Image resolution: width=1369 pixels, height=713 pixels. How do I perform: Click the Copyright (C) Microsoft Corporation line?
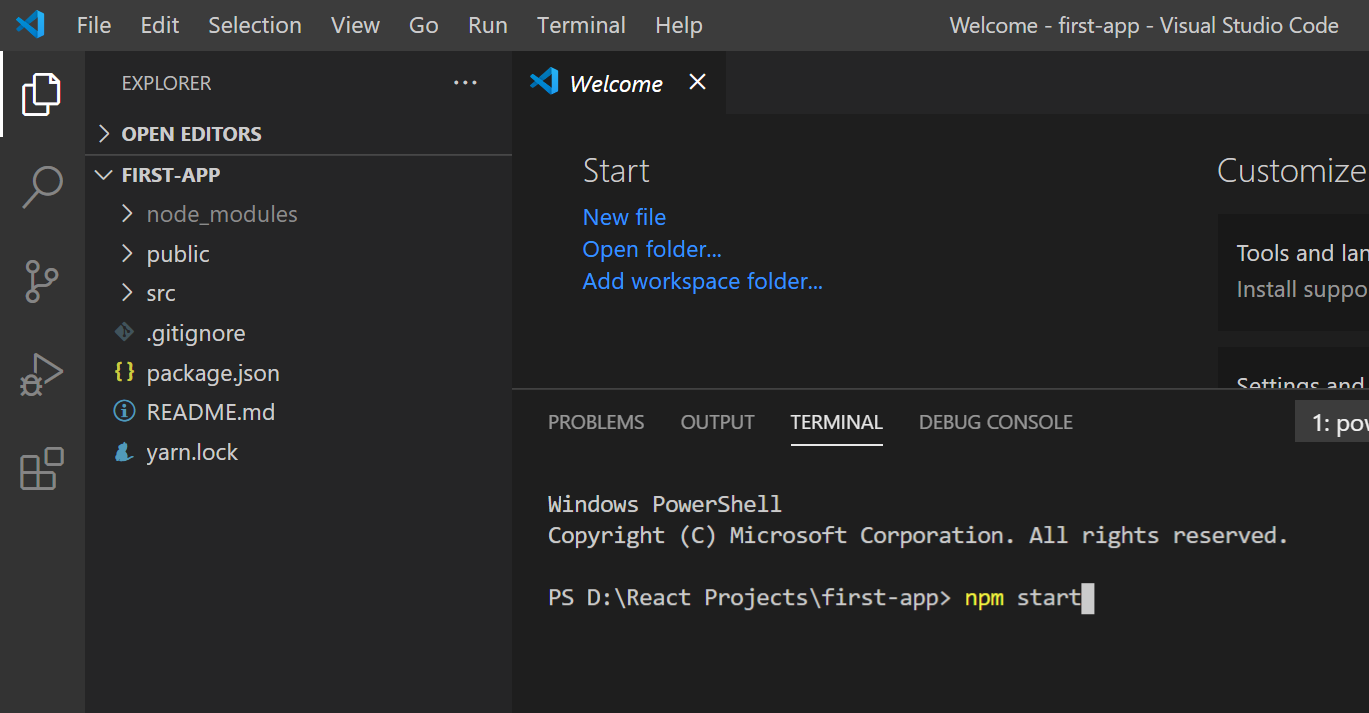pyautogui.click(x=918, y=535)
